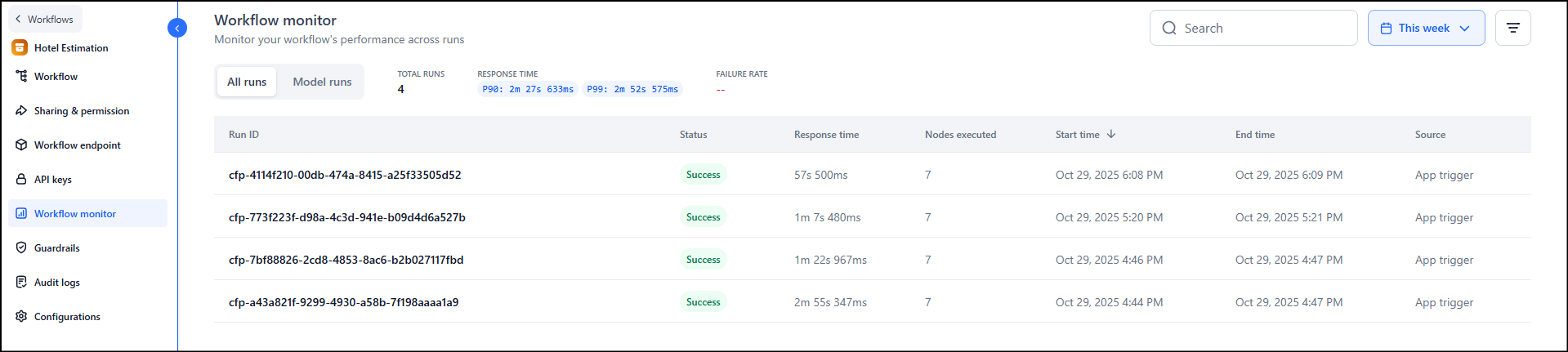Select Workflow monitor in the sidebar
1568x352 pixels.
[x=75, y=214]
